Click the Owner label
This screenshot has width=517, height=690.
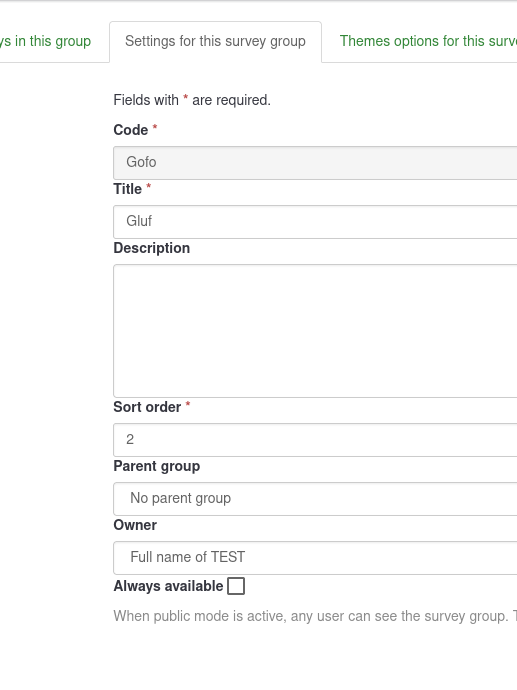(x=135, y=525)
